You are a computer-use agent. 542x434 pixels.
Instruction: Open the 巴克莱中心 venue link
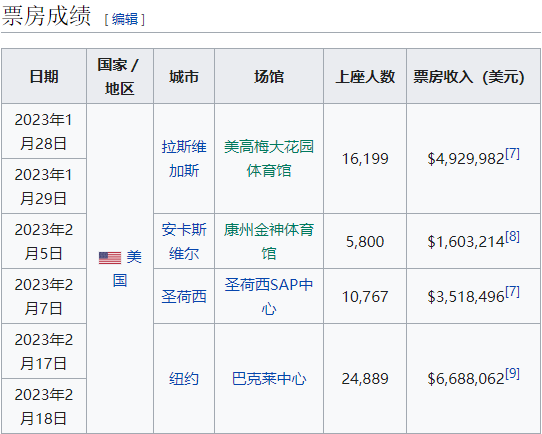(x=269, y=379)
